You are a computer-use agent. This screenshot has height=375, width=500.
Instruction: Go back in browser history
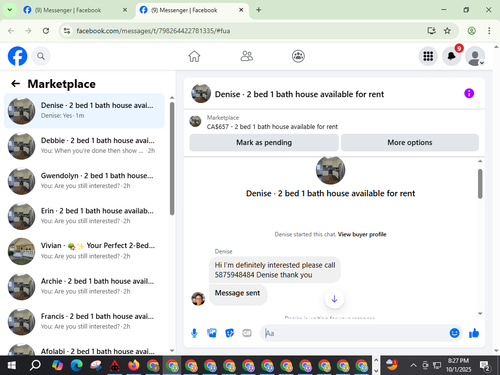[11, 31]
